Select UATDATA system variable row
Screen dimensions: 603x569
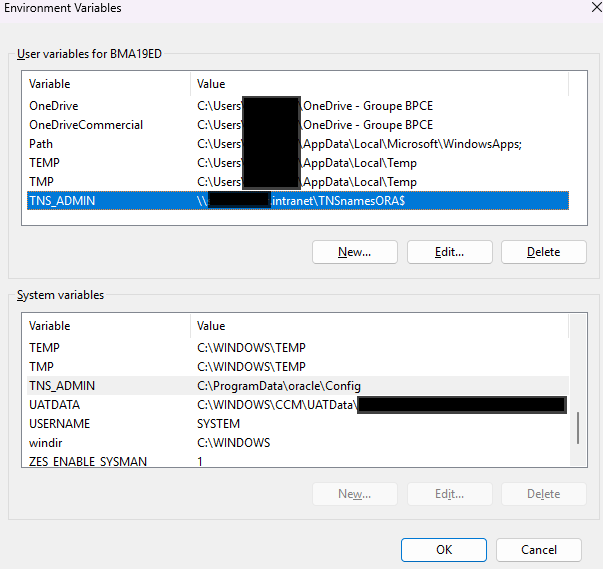click(298, 404)
